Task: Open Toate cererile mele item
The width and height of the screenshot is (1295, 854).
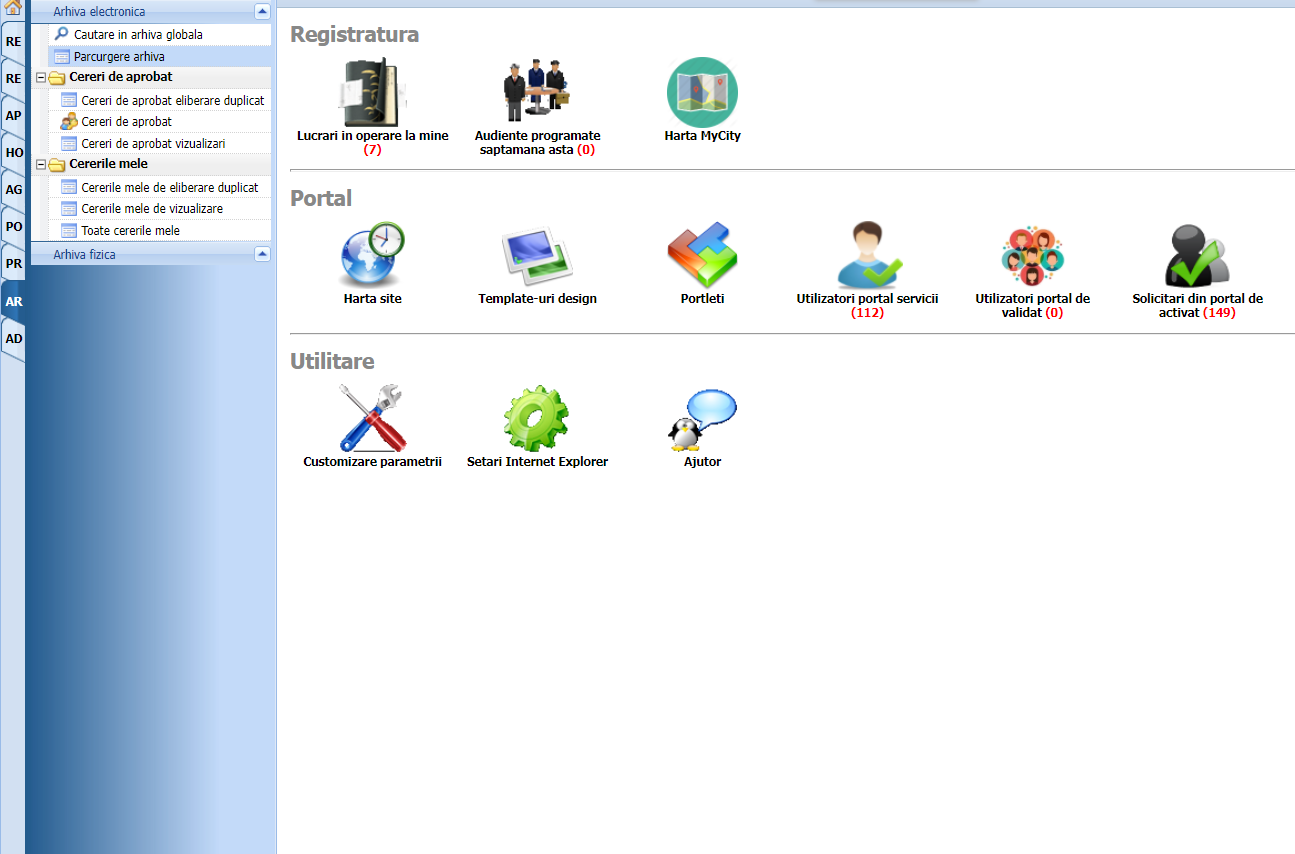Action: tap(130, 231)
